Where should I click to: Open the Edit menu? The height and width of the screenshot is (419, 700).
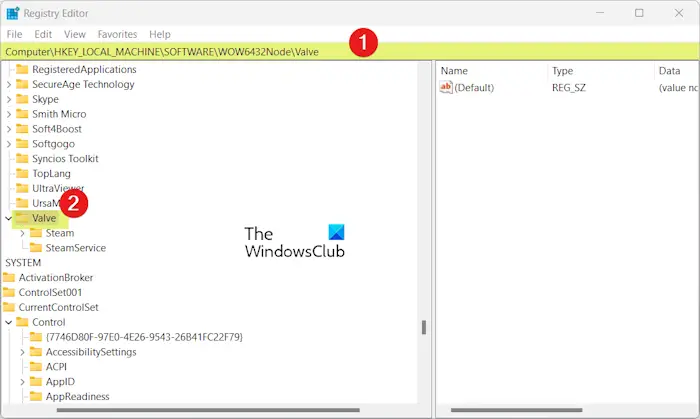coord(43,34)
